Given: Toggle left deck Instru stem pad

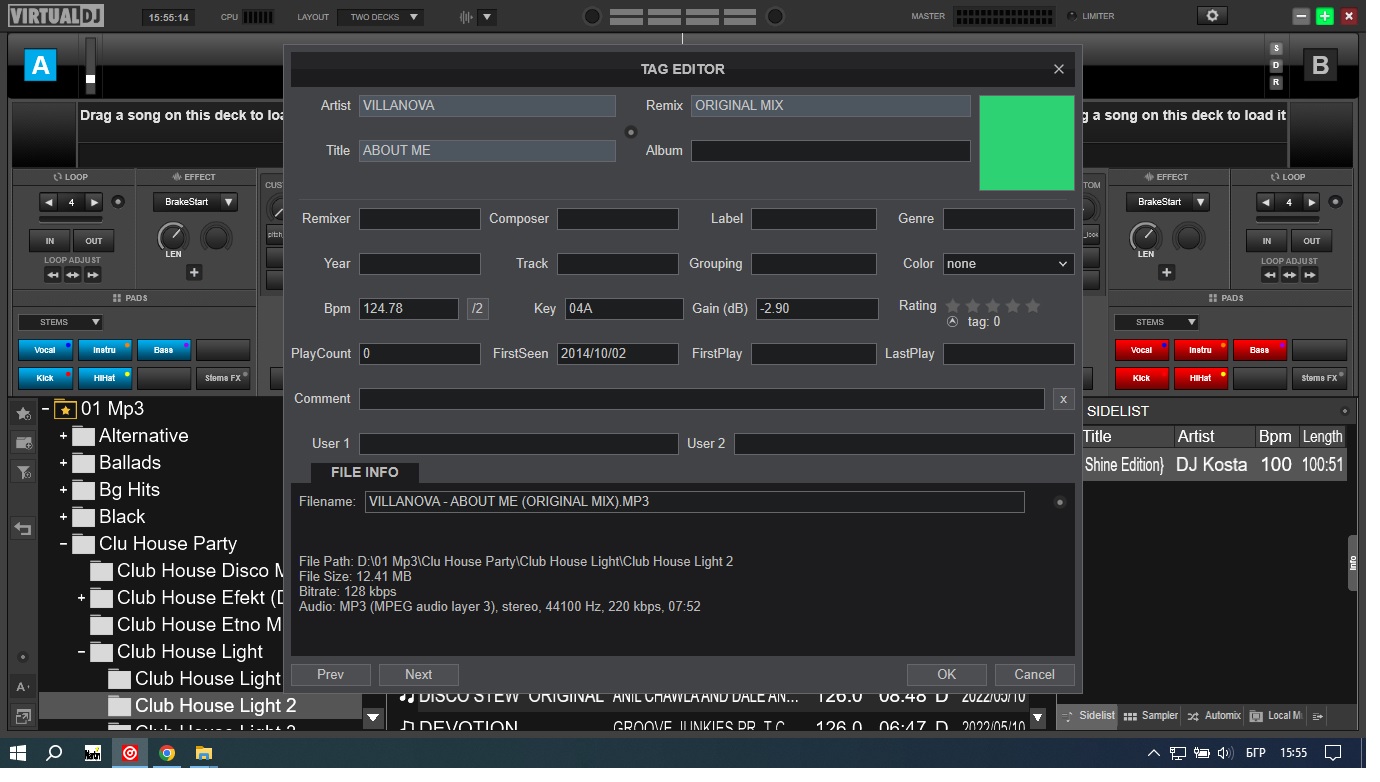Looking at the screenshot, I should point(105,350).
